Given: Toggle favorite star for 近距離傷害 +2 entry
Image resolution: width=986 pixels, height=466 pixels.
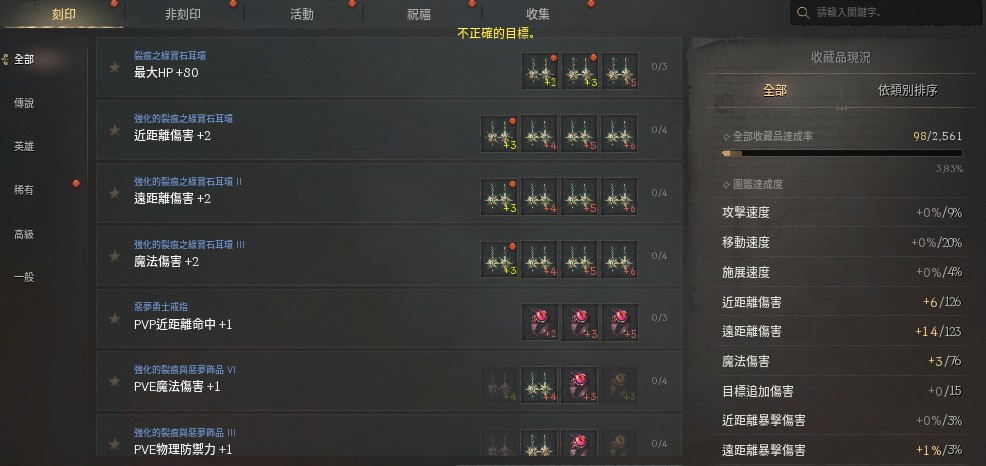Looking at the screenshot, I should pos(114,130).
